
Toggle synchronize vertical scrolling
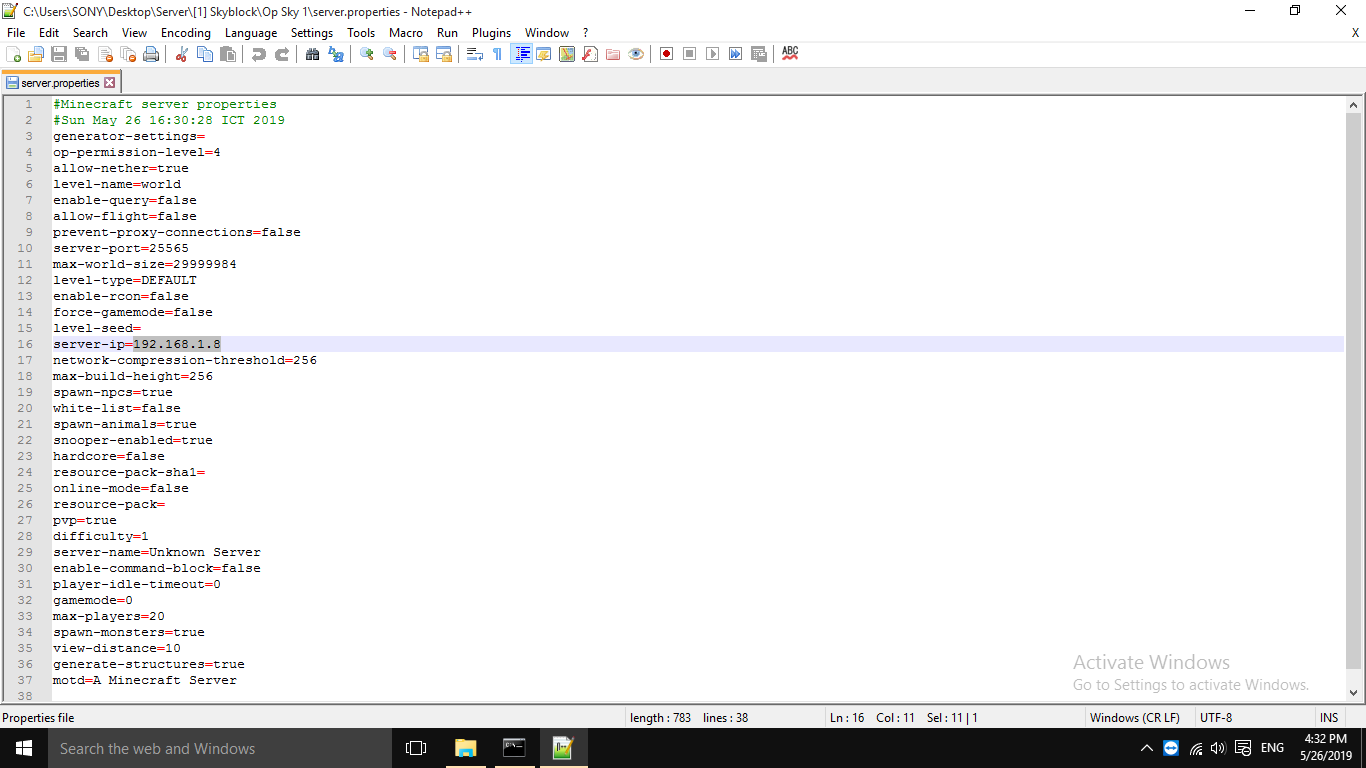pos(421,54)
